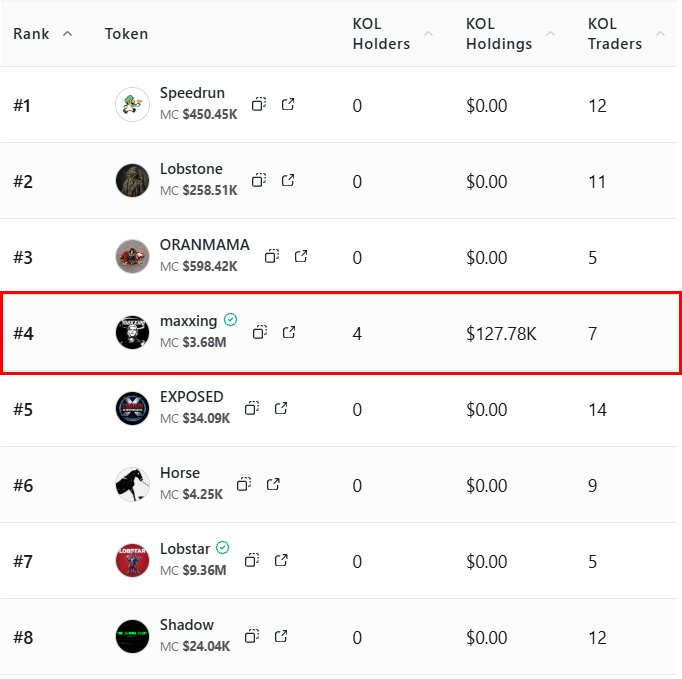Click the EXPOSED token avatar

pos(132,408)
